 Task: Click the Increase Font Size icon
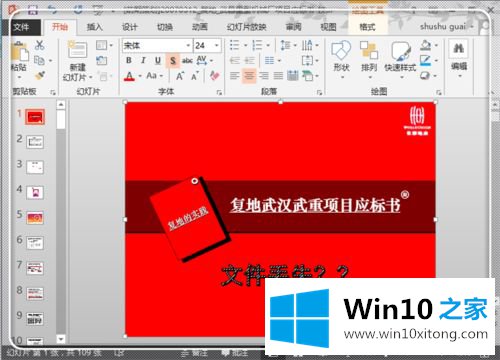pos(180,76)
